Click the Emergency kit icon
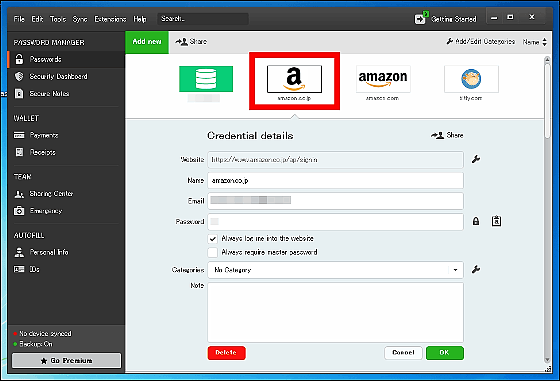This screenshot has width=560, height=381. pyautogui.click(x=19, y=211)
